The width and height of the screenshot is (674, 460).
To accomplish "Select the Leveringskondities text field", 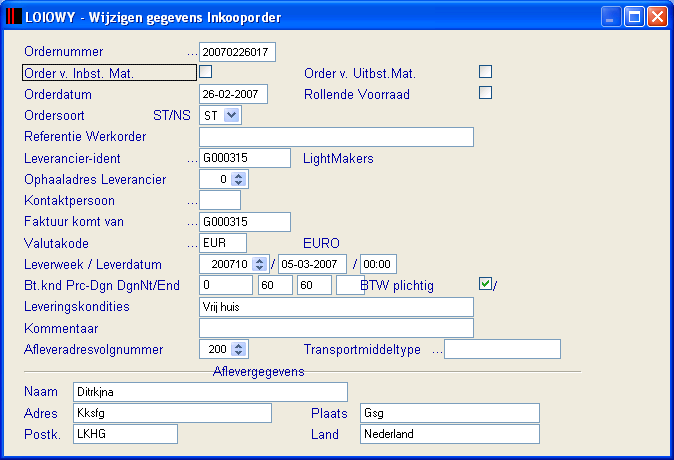I will point(336,307).
